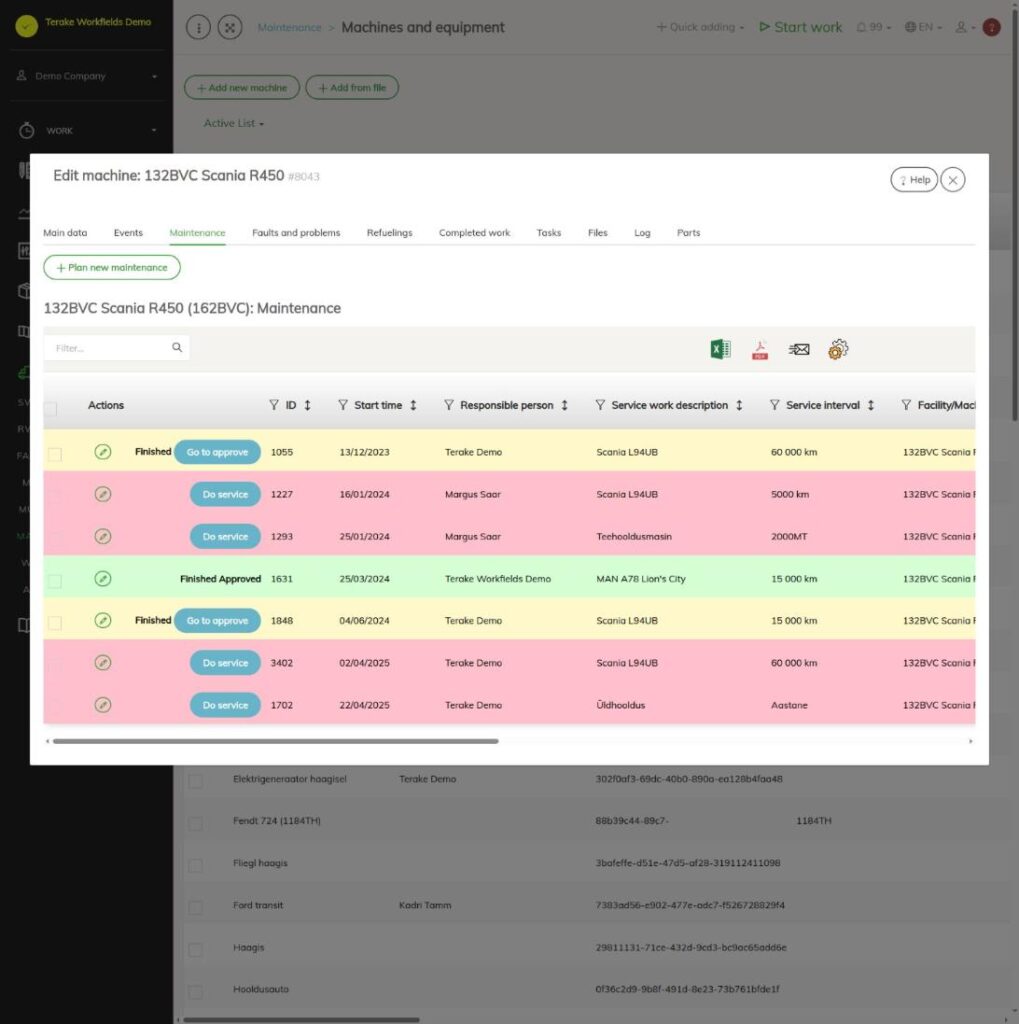Sort by Start time arrows
This screenshot has height=1024, width=1019.
click(413, 405)
